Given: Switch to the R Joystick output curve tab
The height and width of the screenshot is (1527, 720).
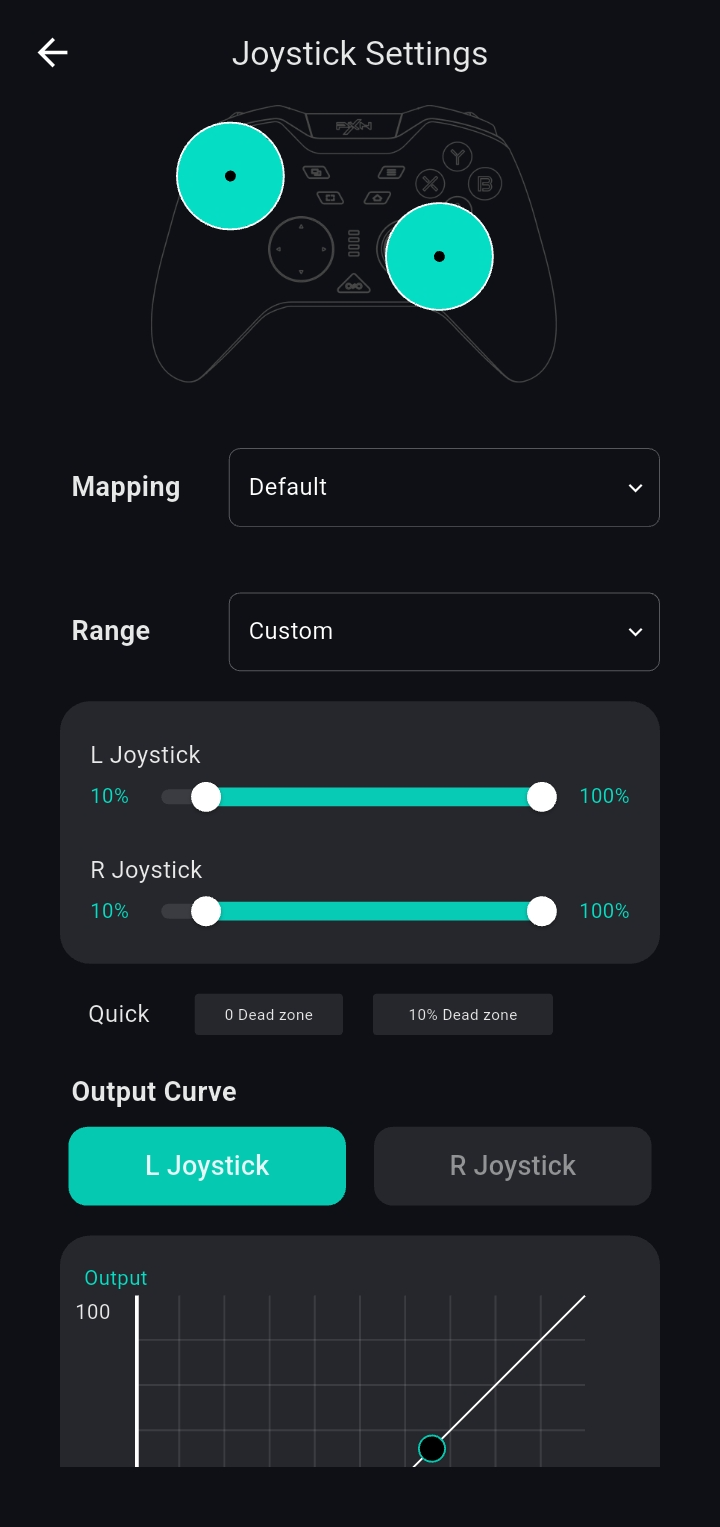Looking at the screenshot, I should click(513, 1166).
